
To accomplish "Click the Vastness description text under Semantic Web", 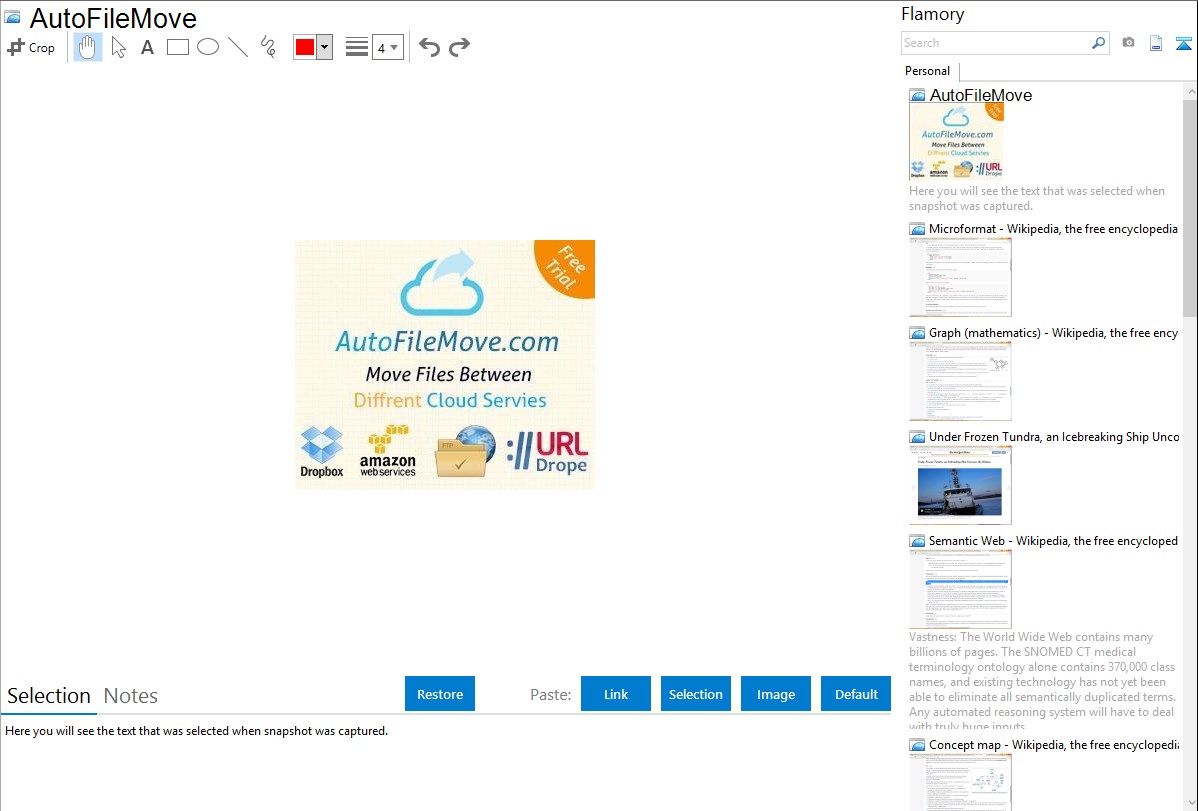I will click(x=1042, y=681).
